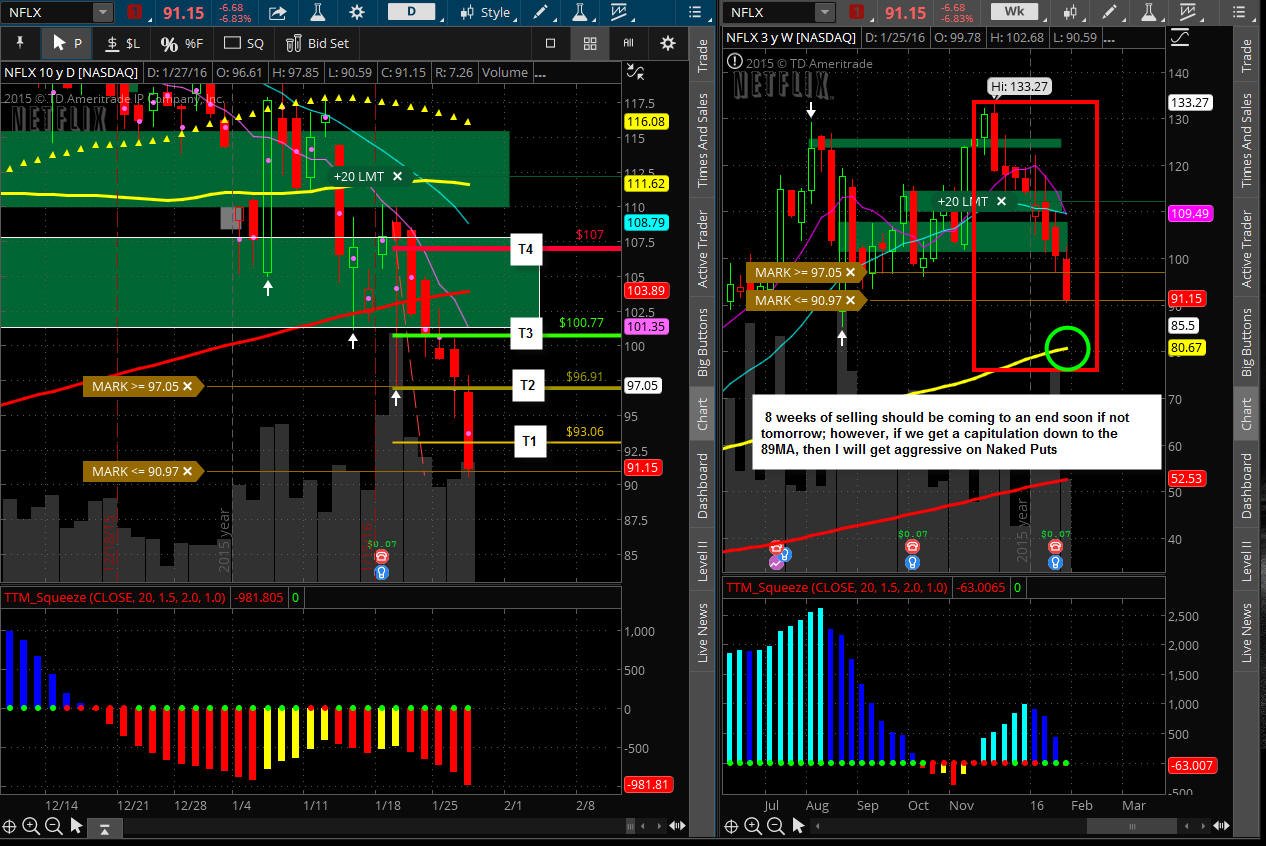The height and width of the screenshot is (846, 1266).
Task: Cancel +20 LMT order on left chart
Action: point(398,176)
